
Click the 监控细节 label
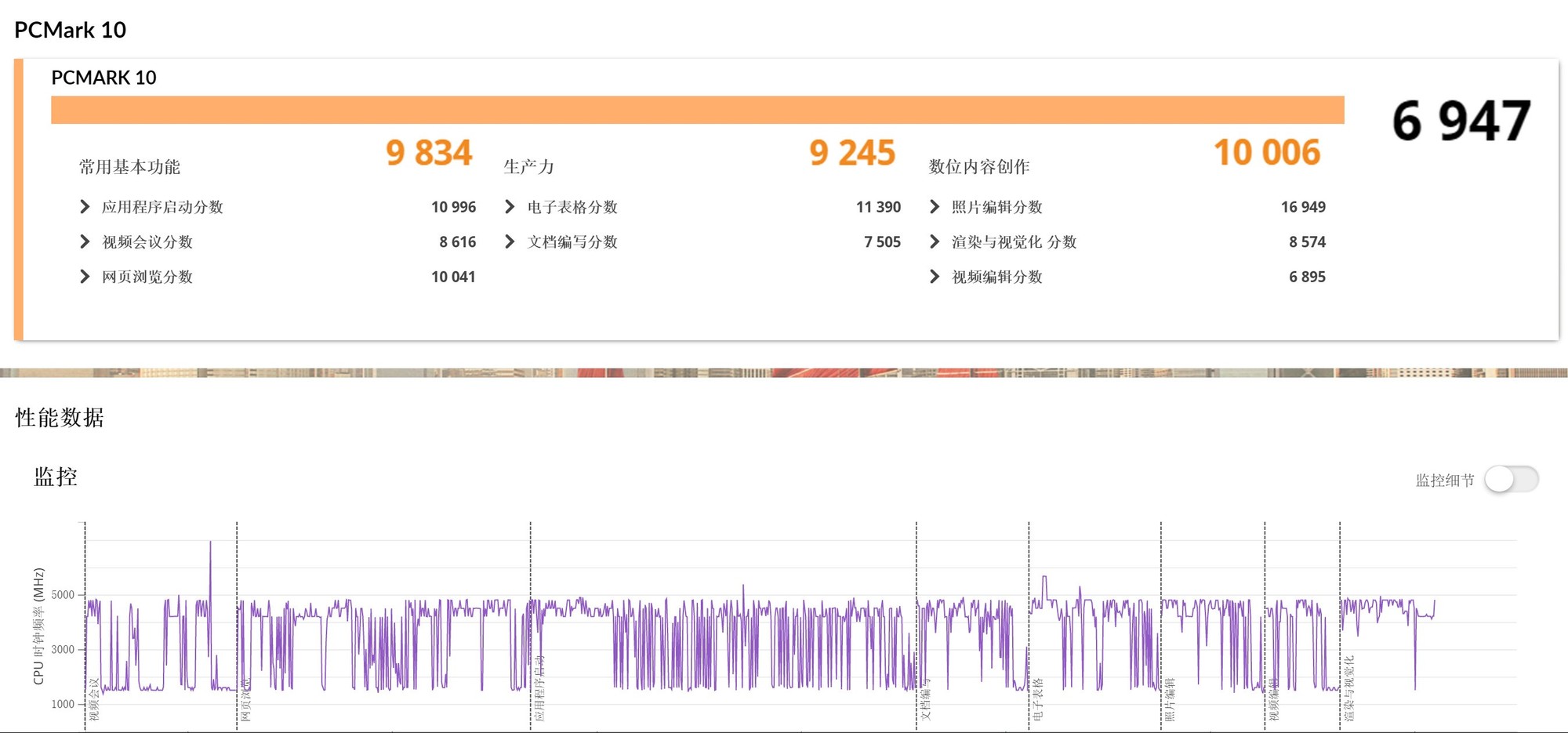coord(1445,480)
